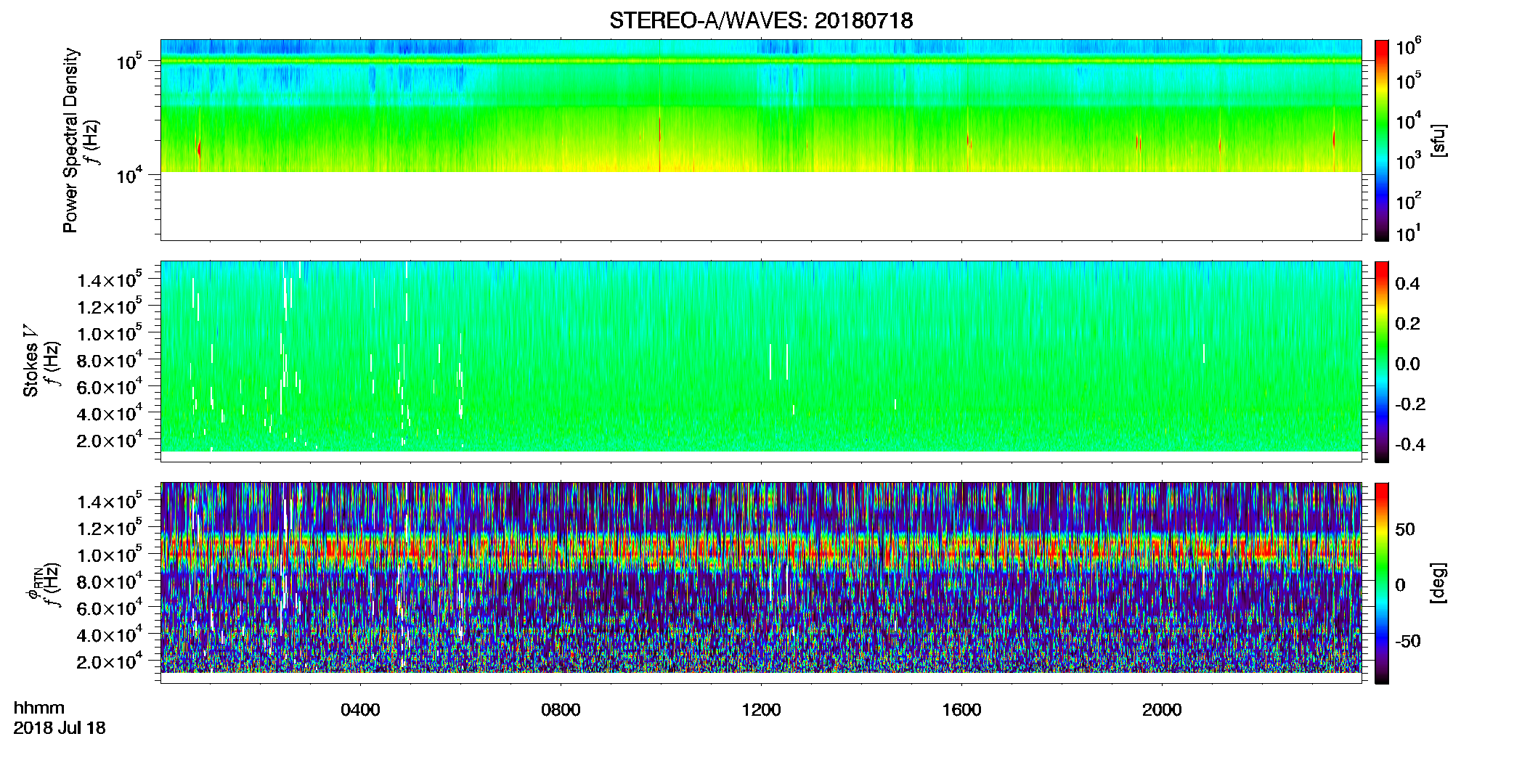1522x784 pixels.
Task: Click the Power Spectral Density axis label
Action: point(70,140)
